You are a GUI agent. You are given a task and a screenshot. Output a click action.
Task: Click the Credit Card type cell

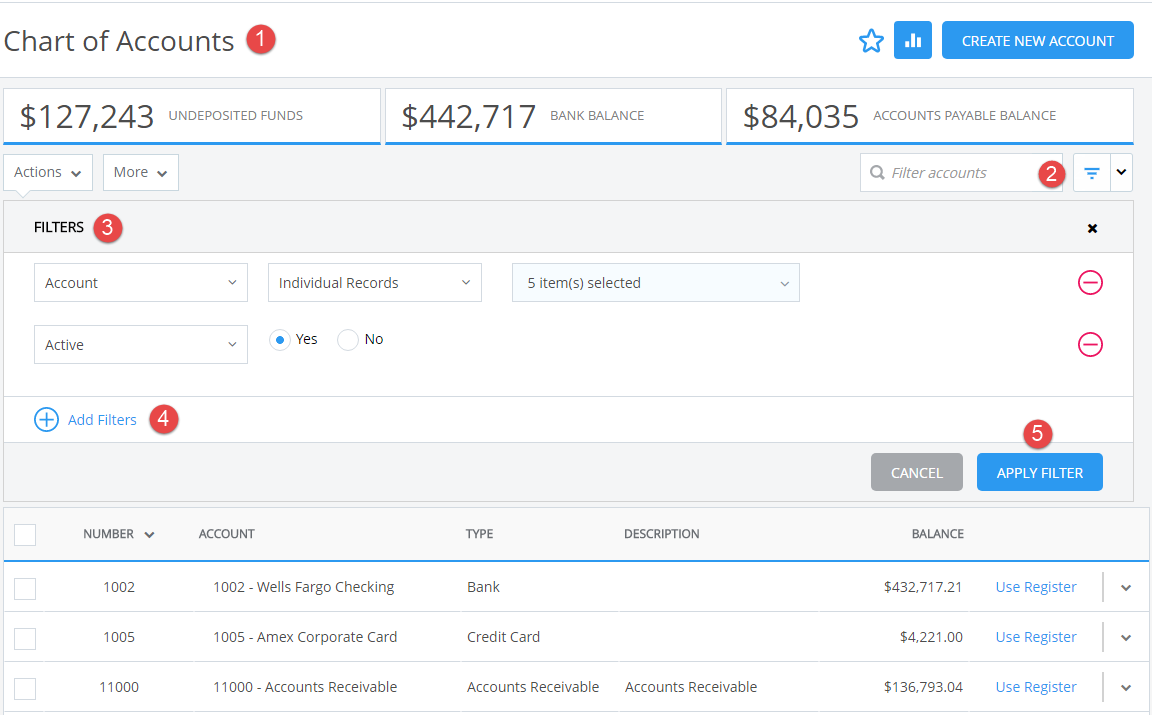click(503, 637)
